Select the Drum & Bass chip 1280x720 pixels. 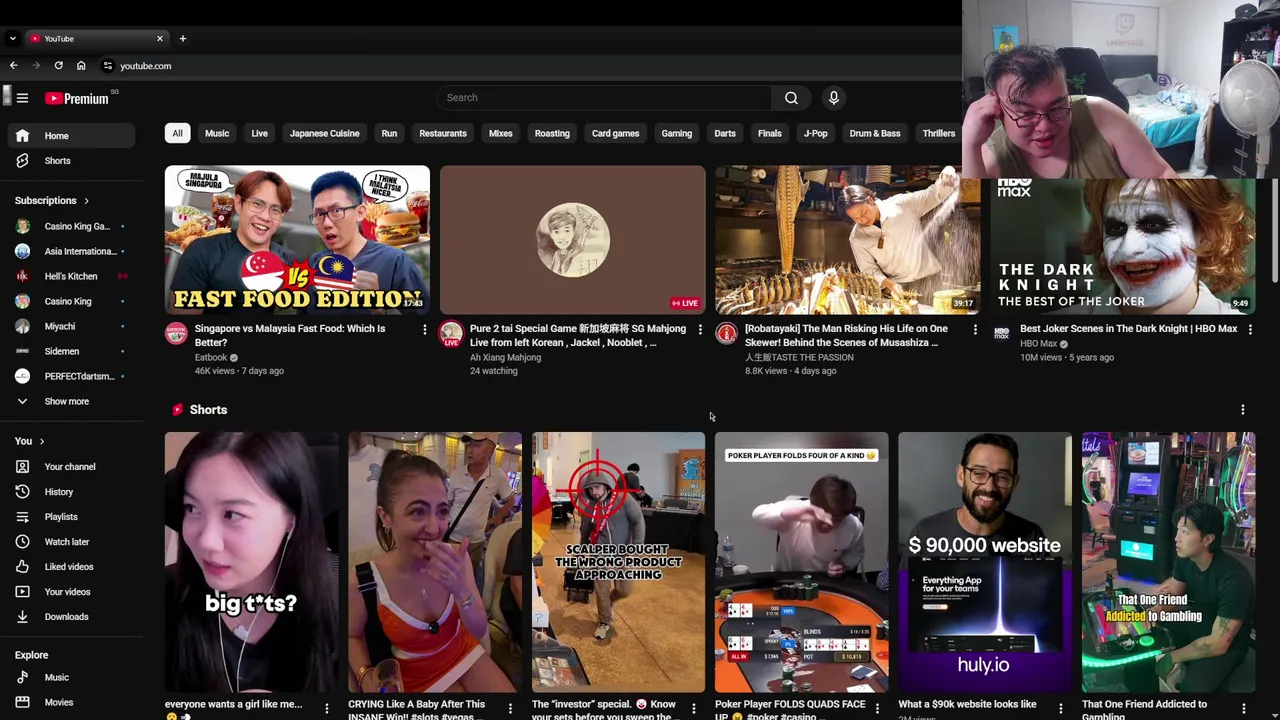pos(875,133)
